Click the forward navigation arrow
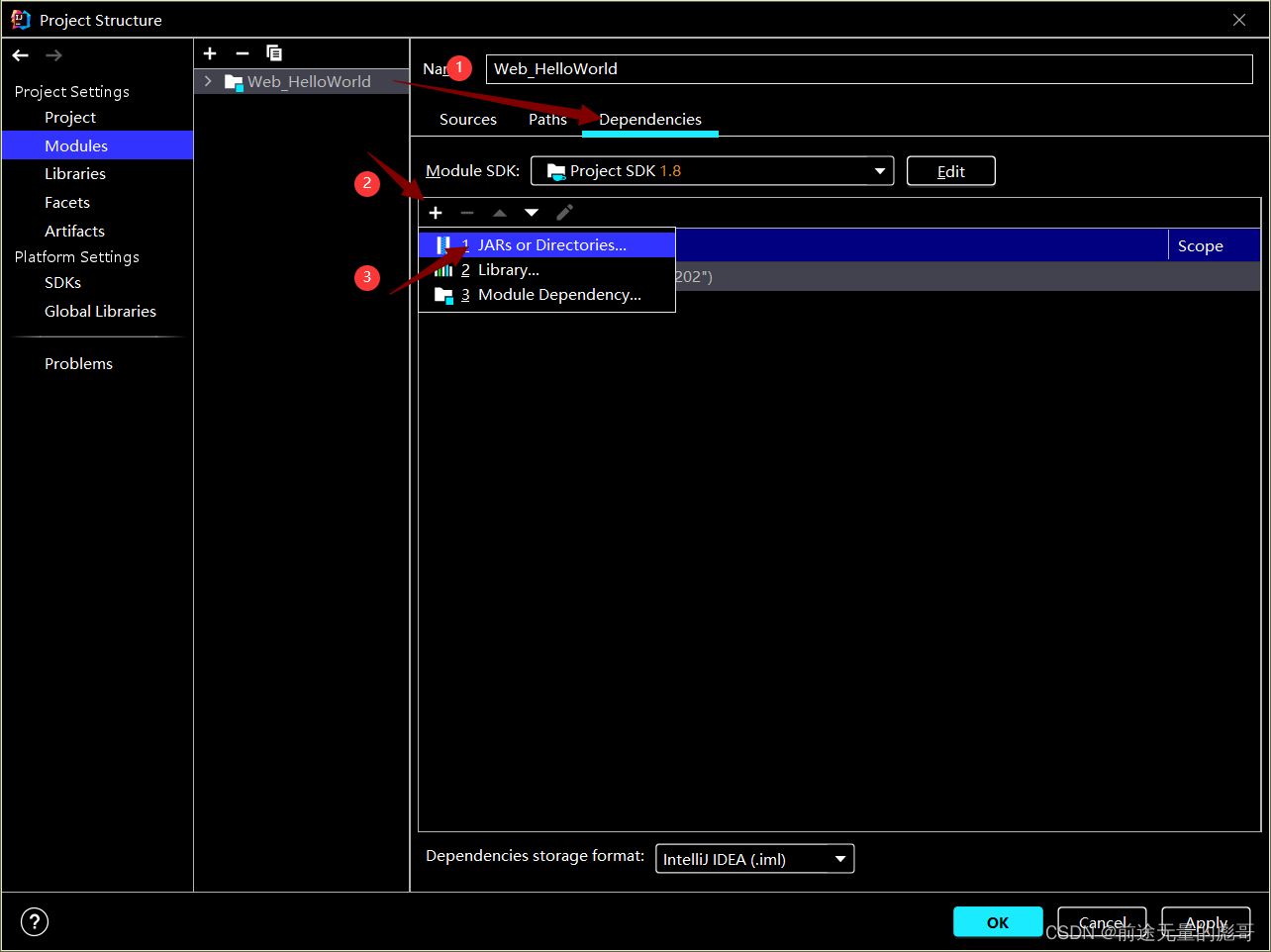 pyautogui.click(x=53, y=55)
